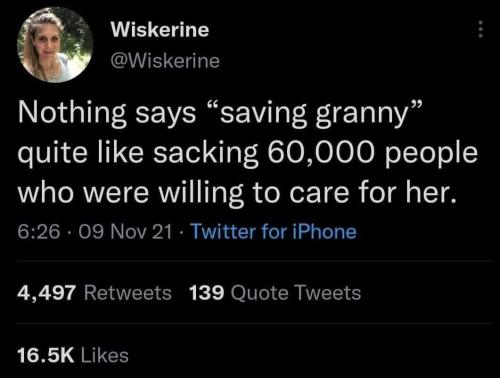The image size is (500, 378).
Task: View Wiskerine's profile photo
Action: tap(55, 44)
